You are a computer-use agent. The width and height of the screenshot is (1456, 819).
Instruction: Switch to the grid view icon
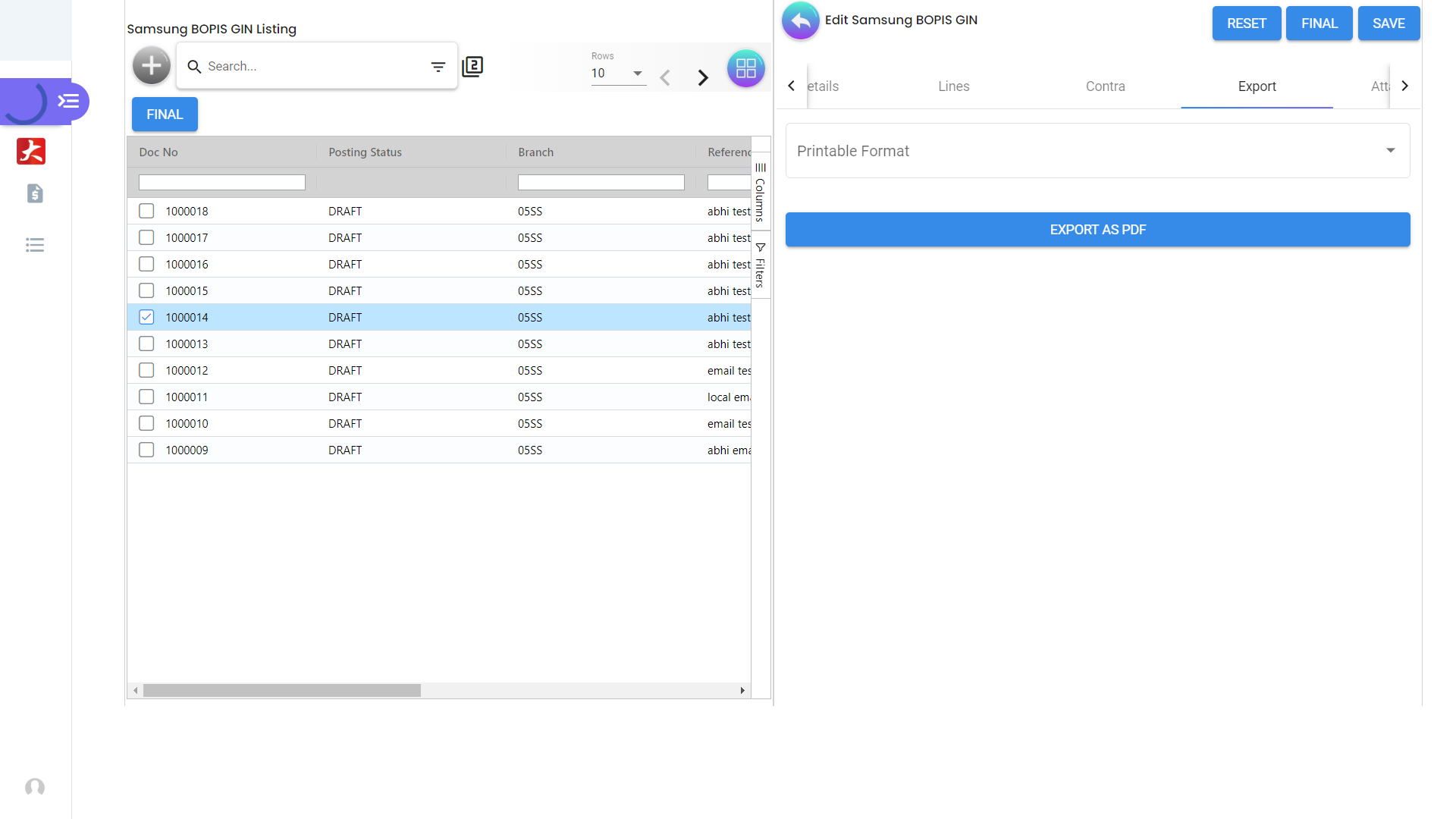[x=745, y=69]
